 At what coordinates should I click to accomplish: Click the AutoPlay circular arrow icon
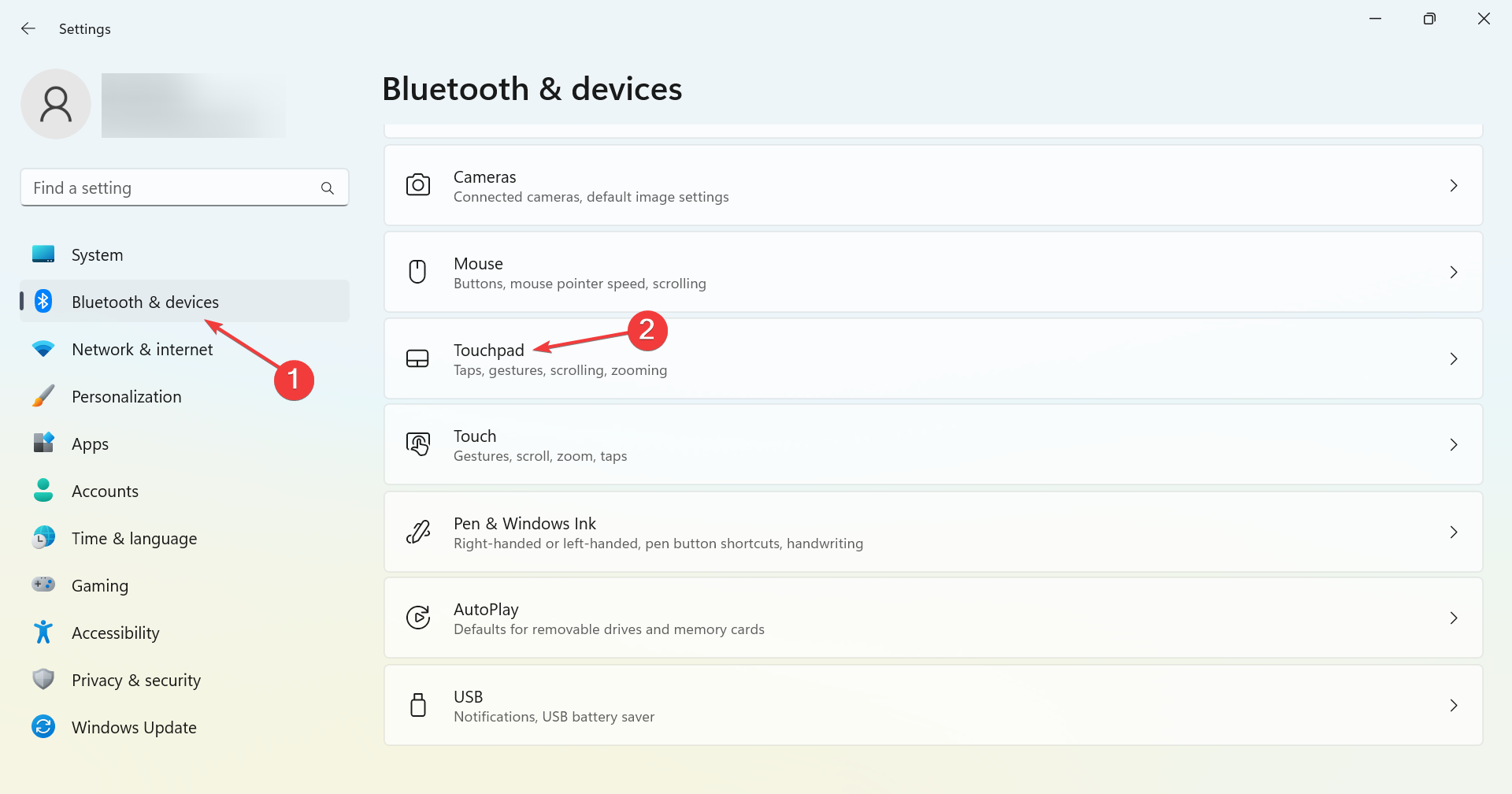(418, 618)
